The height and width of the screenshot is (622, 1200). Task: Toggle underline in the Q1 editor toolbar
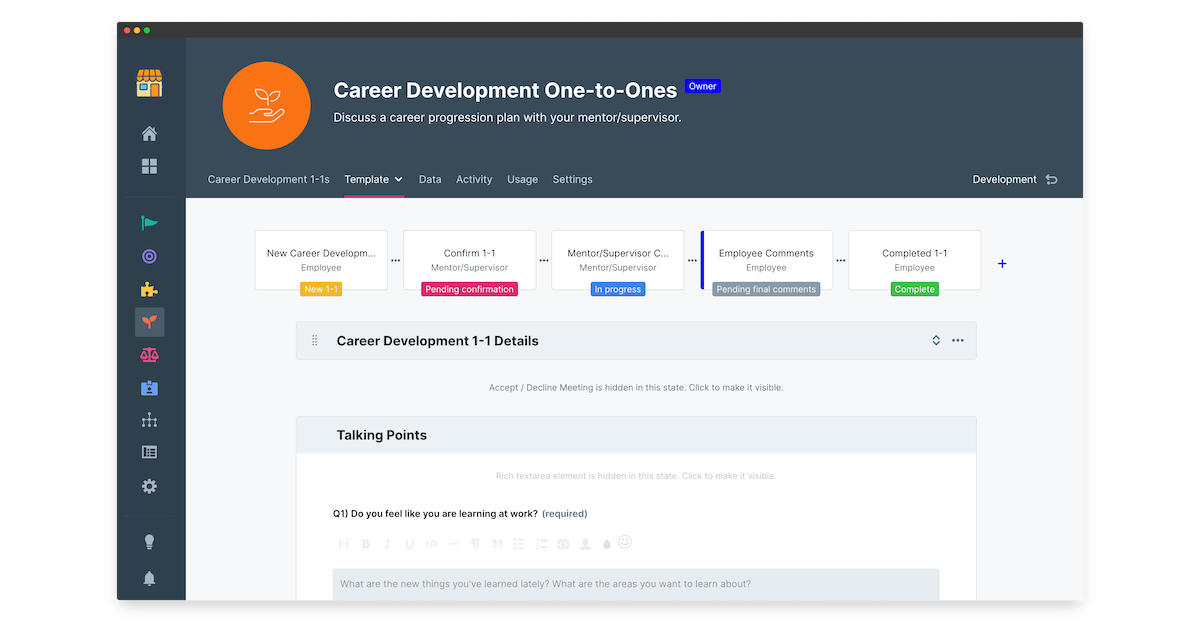point(410,544)
